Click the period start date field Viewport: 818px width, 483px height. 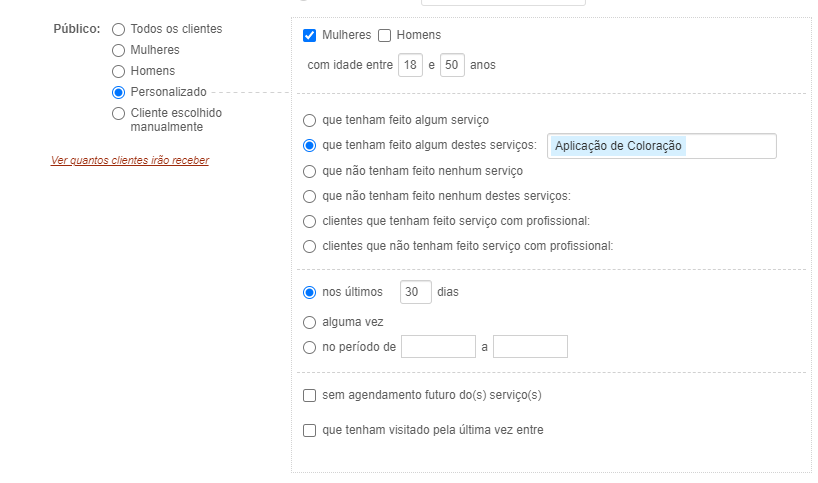(438, 347)
